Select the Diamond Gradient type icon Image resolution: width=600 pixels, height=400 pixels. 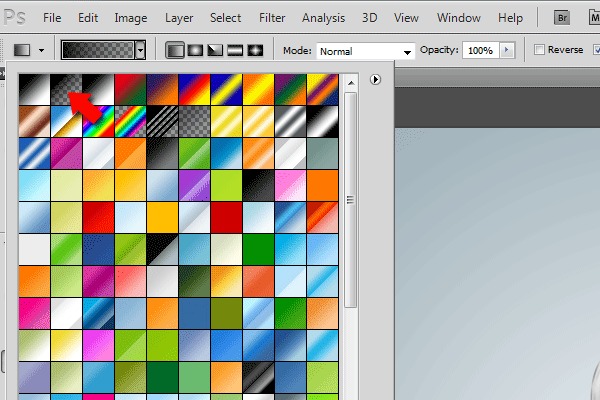[x=255, y=50]
